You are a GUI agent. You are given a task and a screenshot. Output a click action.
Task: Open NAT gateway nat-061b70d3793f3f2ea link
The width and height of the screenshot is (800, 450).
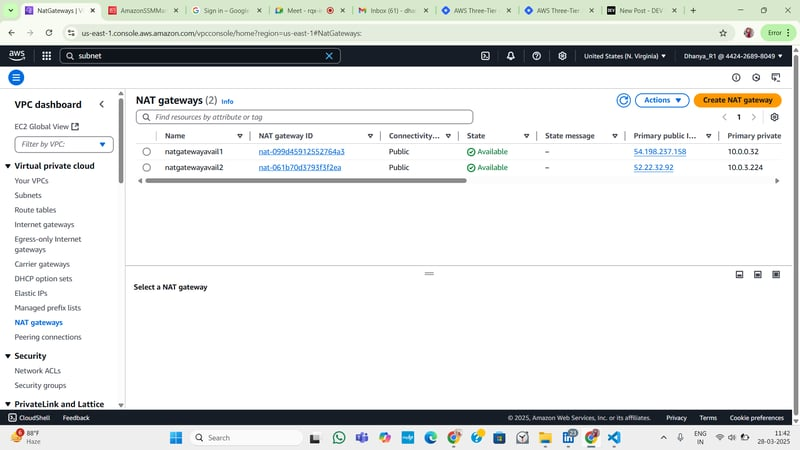click(300, 168)
